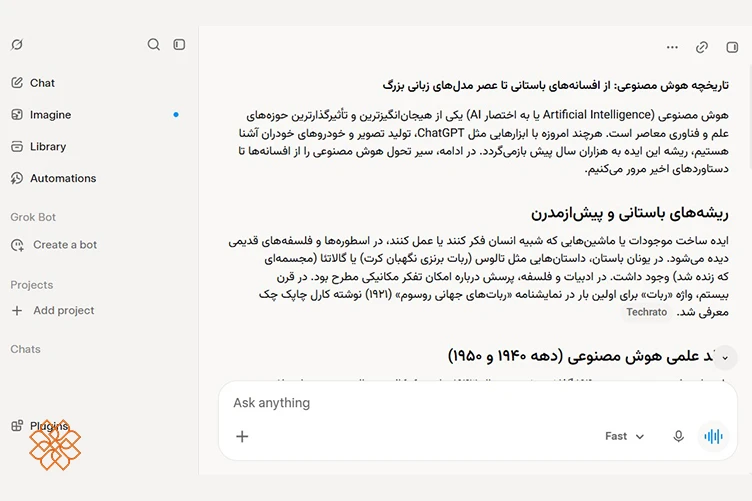Click the article title about 'تاریخچه هوش مصنوعی'

tap(555, 85)
